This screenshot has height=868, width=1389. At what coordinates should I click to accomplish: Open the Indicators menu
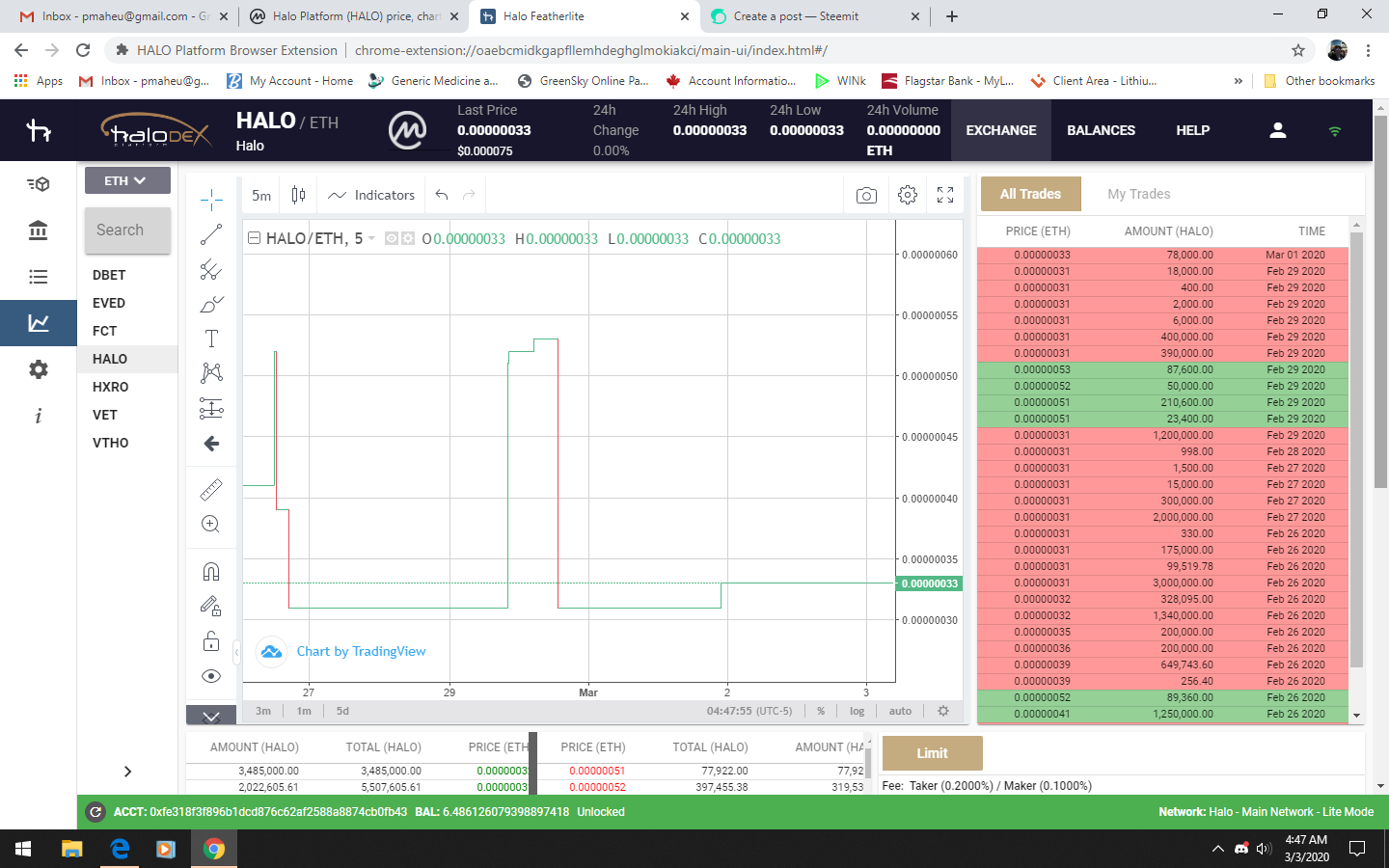click(371, 195)
